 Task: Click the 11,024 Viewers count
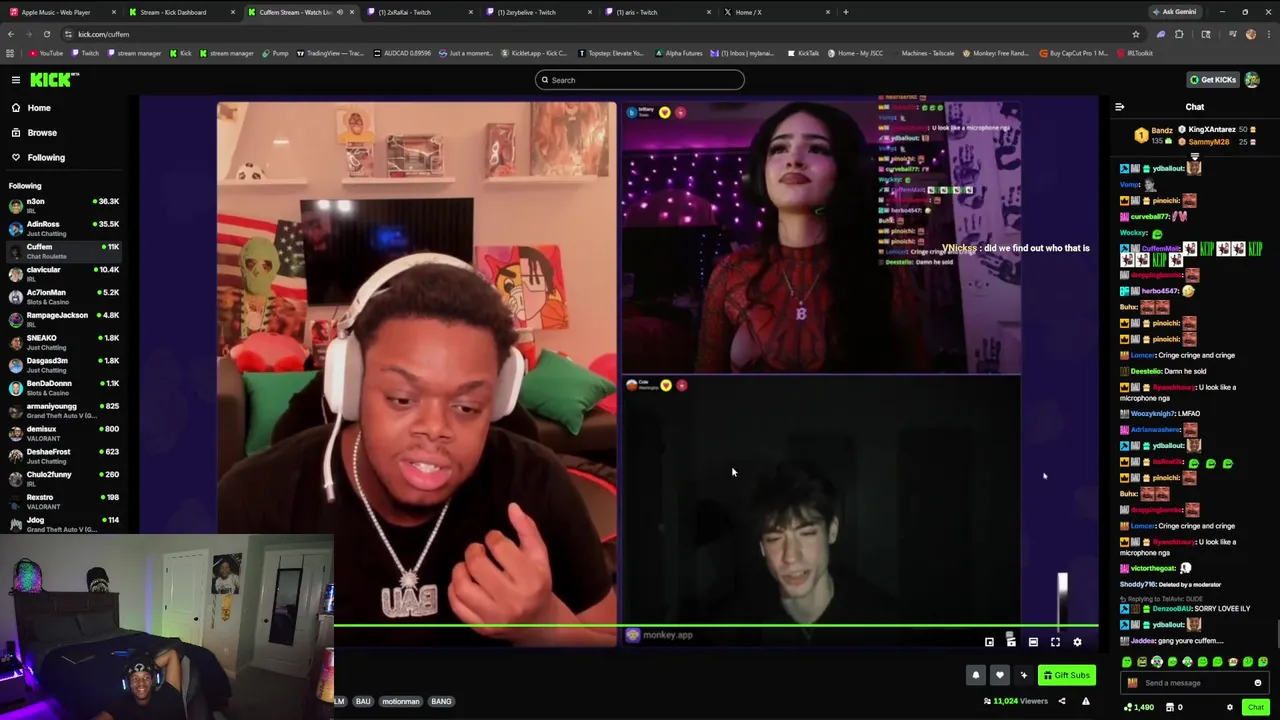tap(1015, 702)
